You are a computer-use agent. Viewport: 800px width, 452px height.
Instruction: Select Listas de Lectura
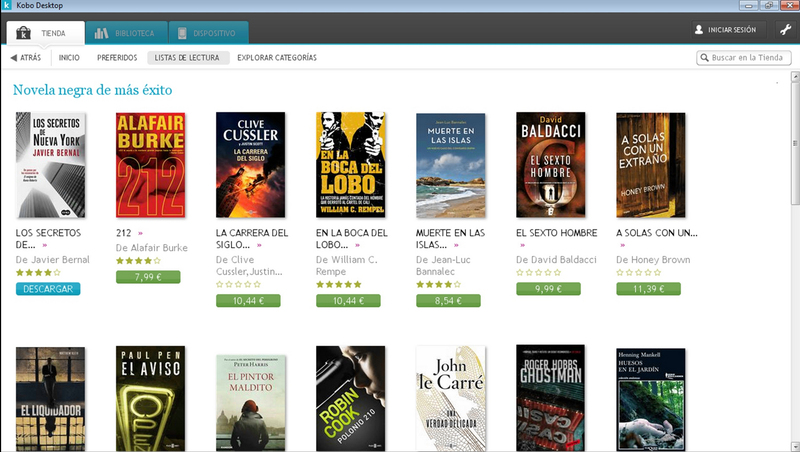187,58
